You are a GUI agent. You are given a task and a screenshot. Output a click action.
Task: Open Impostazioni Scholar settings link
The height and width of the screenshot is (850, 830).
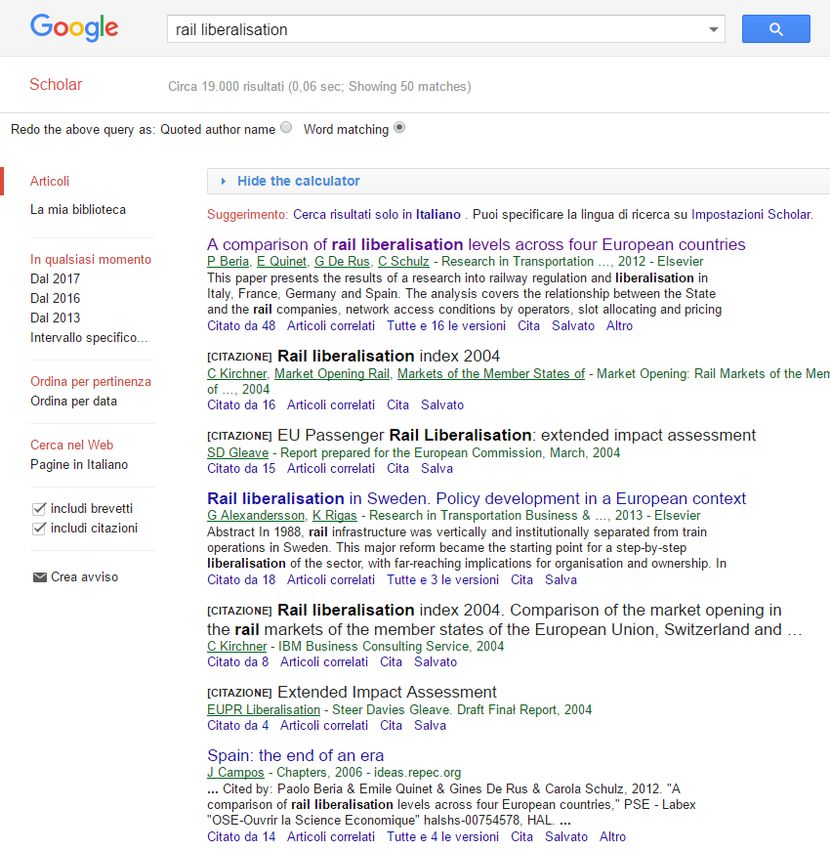pyautogui.click(x=751, y=215)
